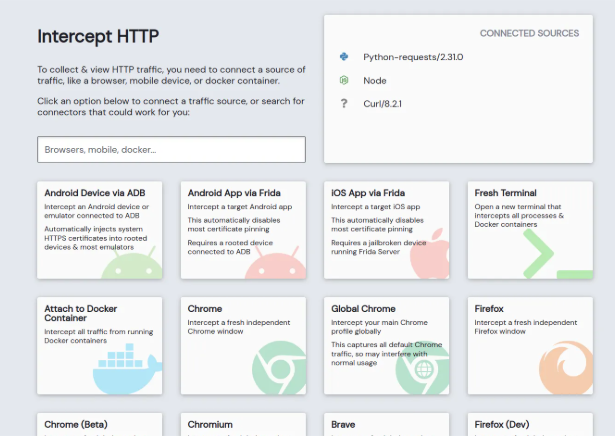Select the Firefox (Dev) card

pos(530,424)
